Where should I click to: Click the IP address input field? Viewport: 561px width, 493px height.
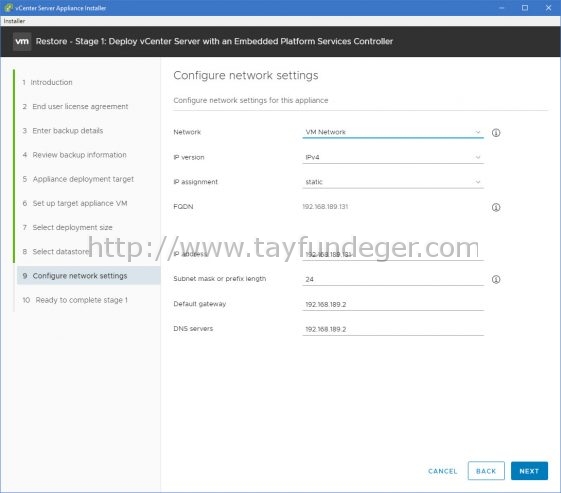pos(393,254)
